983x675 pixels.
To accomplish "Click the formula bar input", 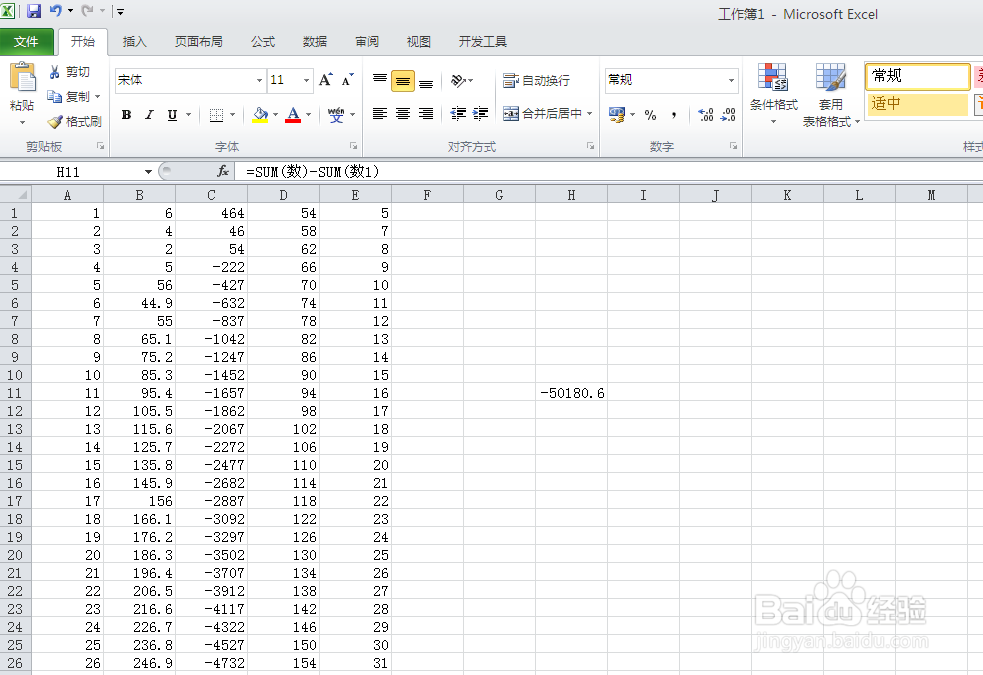I will tap(608, 172).
